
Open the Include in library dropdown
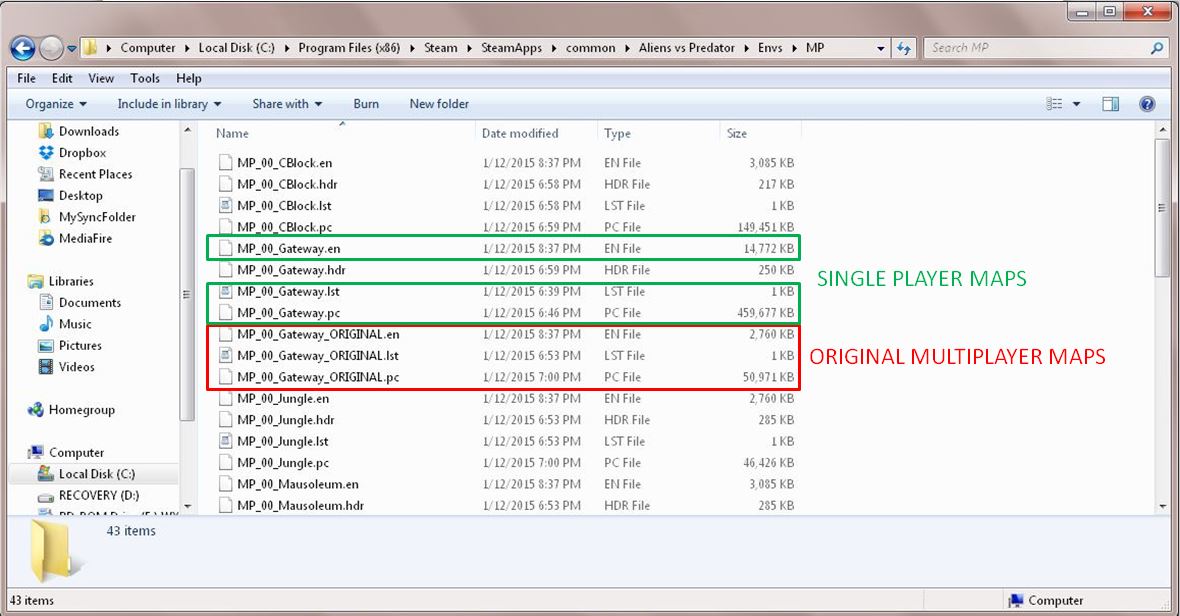pos(169,104)
